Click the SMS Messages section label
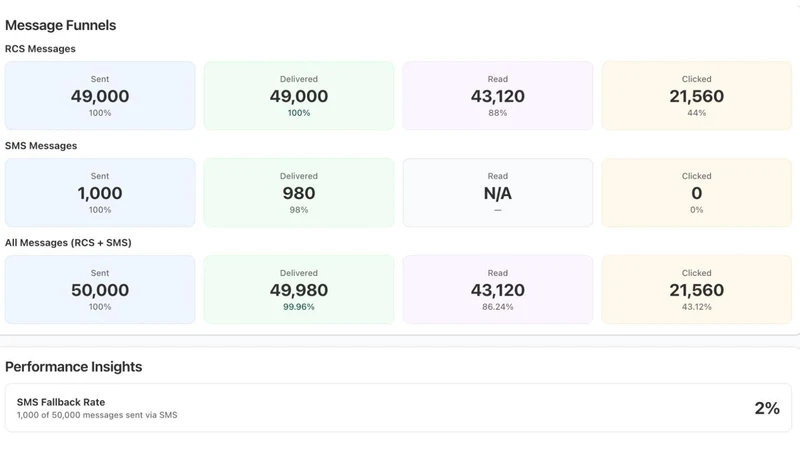This screenshot has width=800, height=450. point(41,146)
